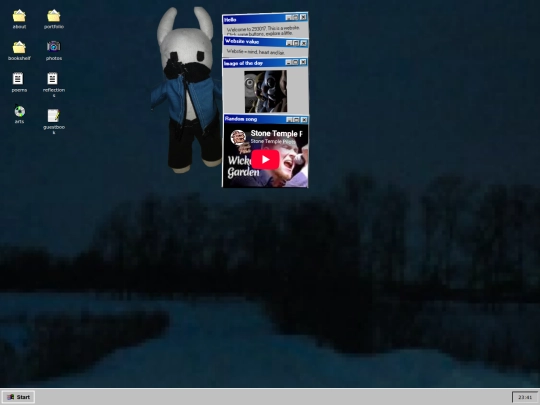The image size is (540, 405).
Task: Close the Website value window
Action: (x=303, y=43)
